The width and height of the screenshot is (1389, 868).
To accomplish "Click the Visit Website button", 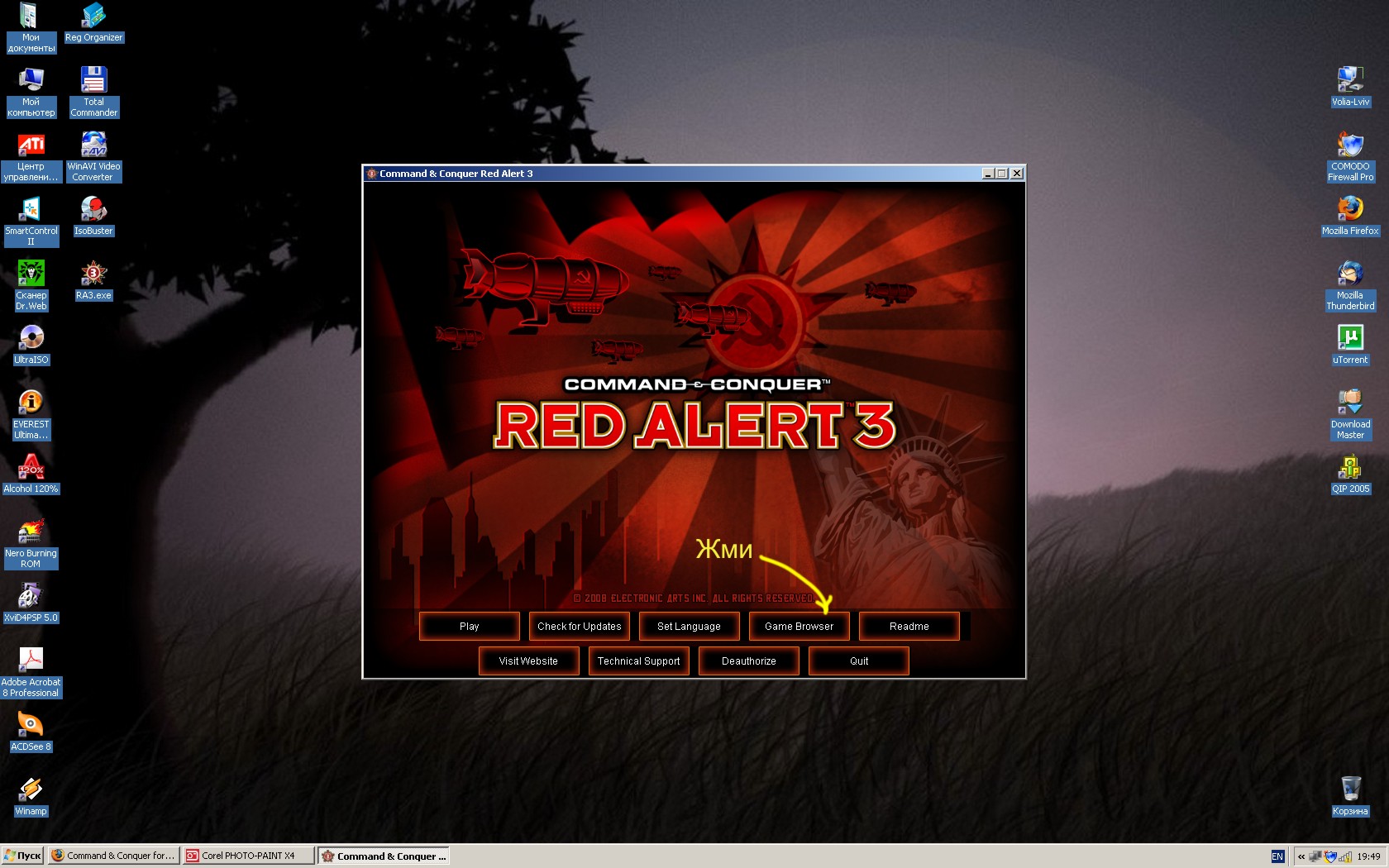I will coord(529,661).
